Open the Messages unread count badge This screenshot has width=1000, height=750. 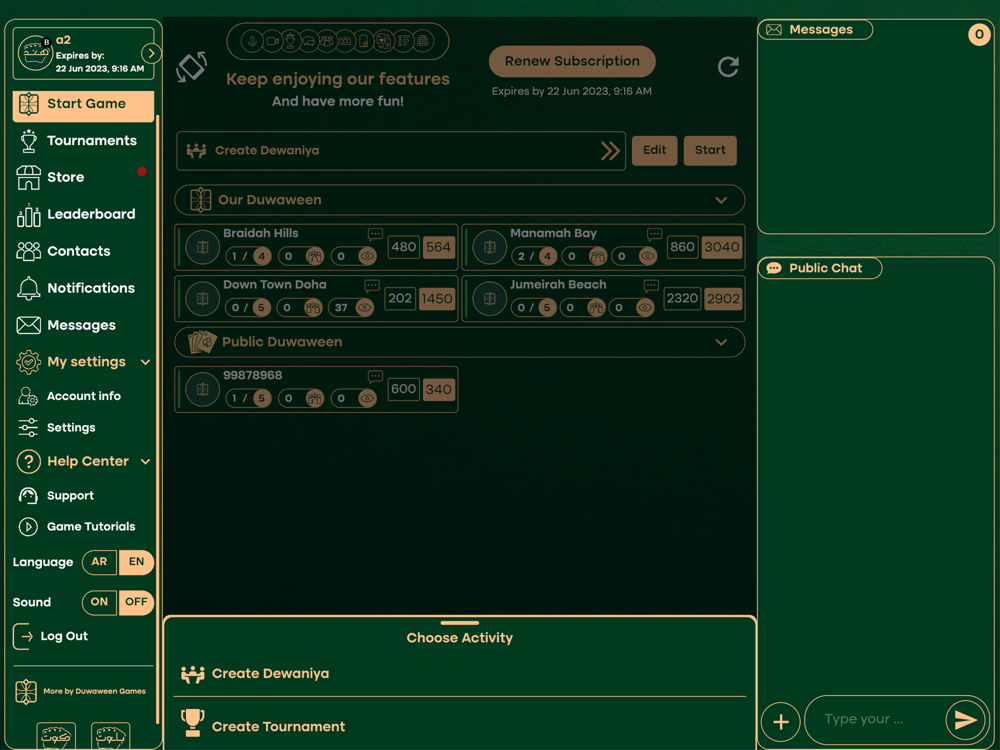(x=979, y=34)
